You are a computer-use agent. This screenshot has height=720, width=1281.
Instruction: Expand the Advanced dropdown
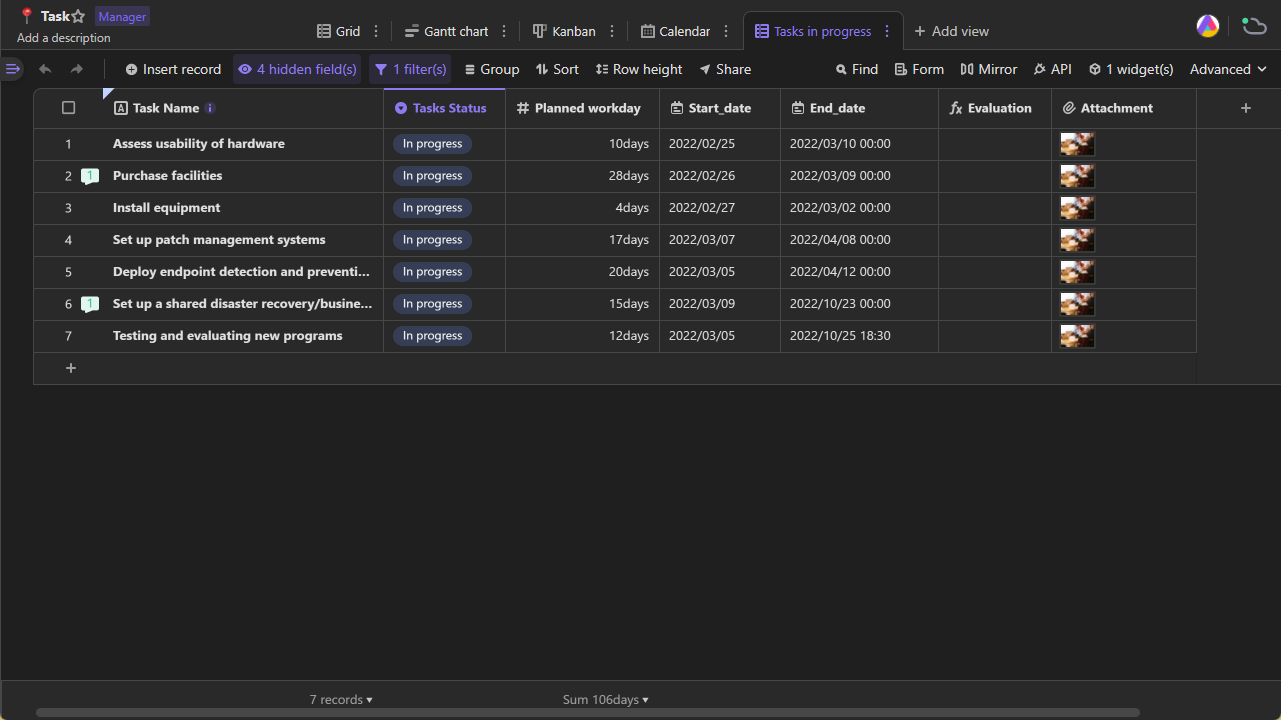[1229, 69]
